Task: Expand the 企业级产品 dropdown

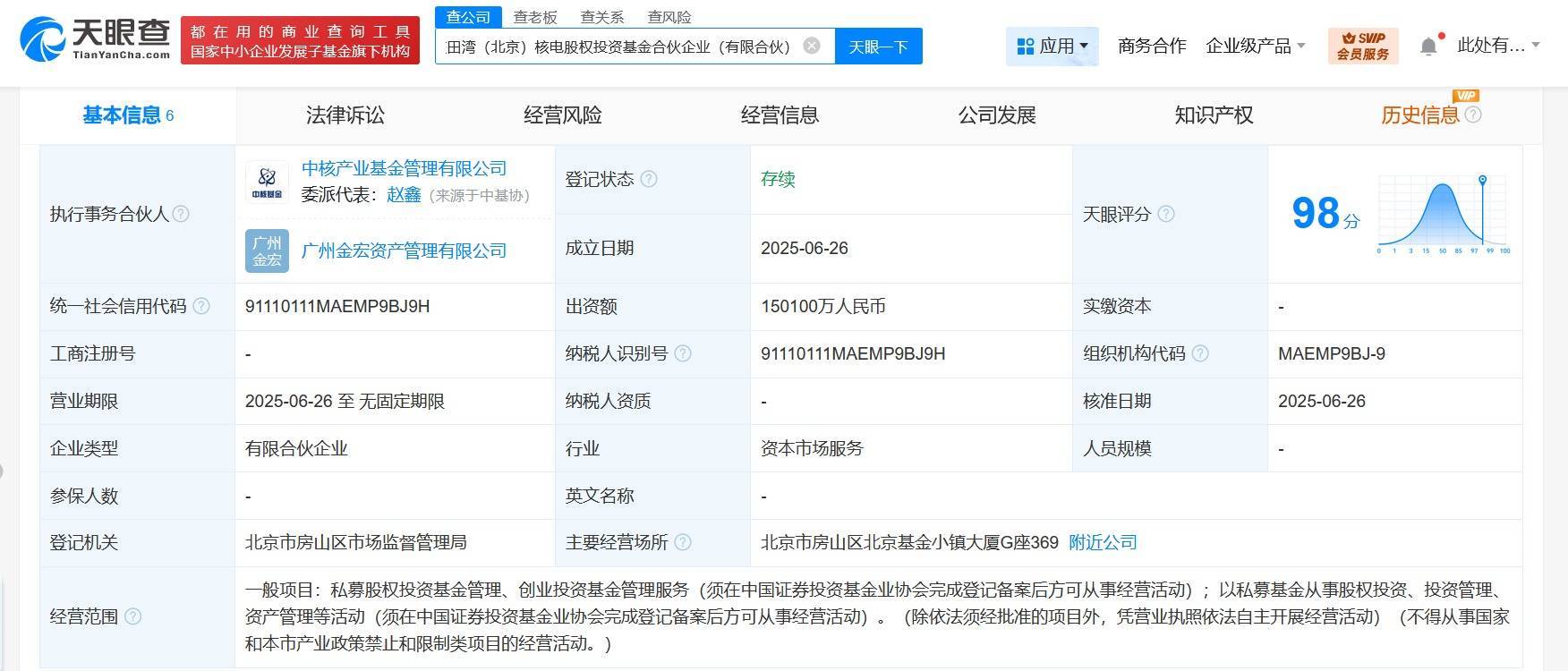Action: (1256, 46)
